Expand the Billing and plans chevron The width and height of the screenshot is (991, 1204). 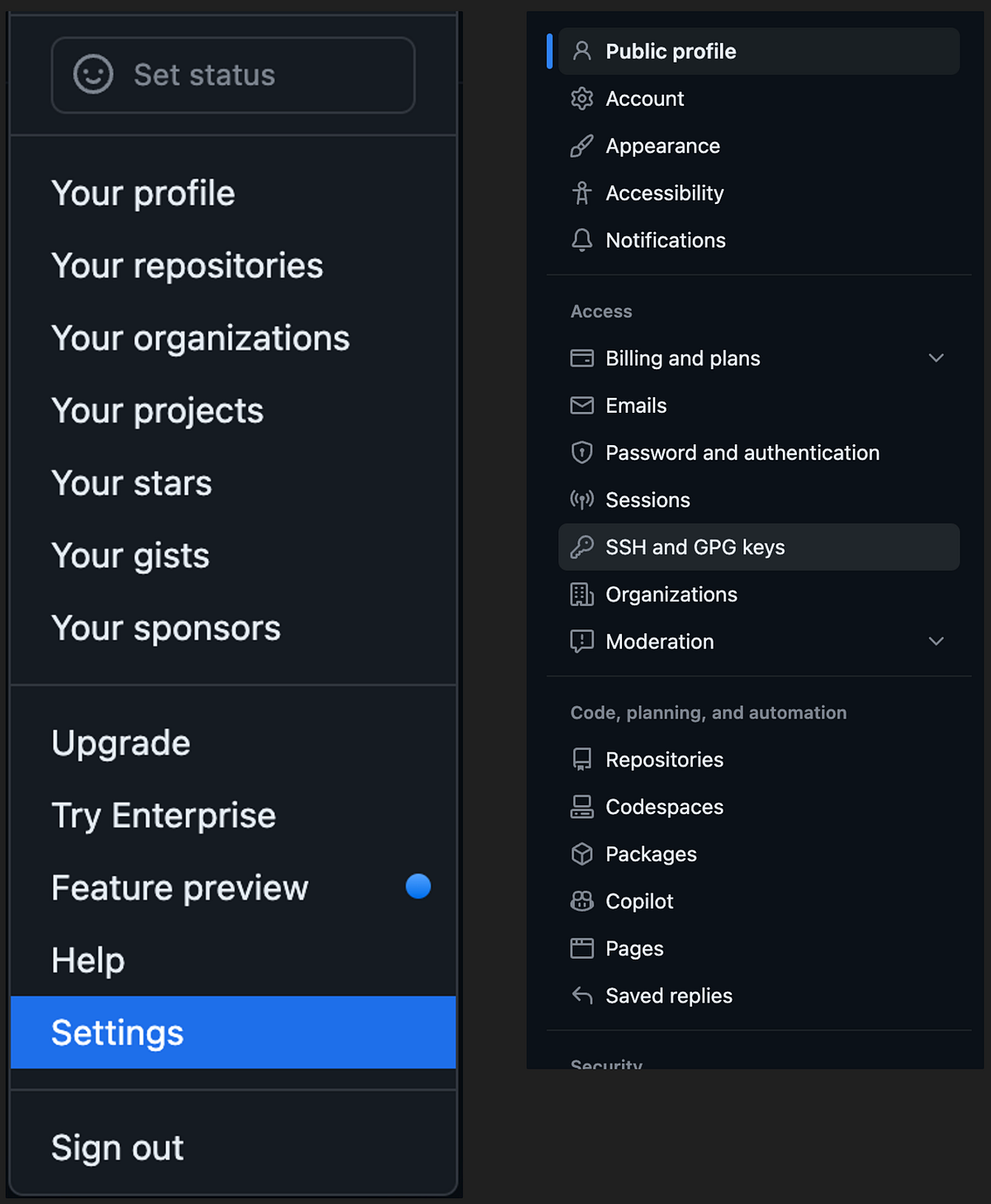936,358
